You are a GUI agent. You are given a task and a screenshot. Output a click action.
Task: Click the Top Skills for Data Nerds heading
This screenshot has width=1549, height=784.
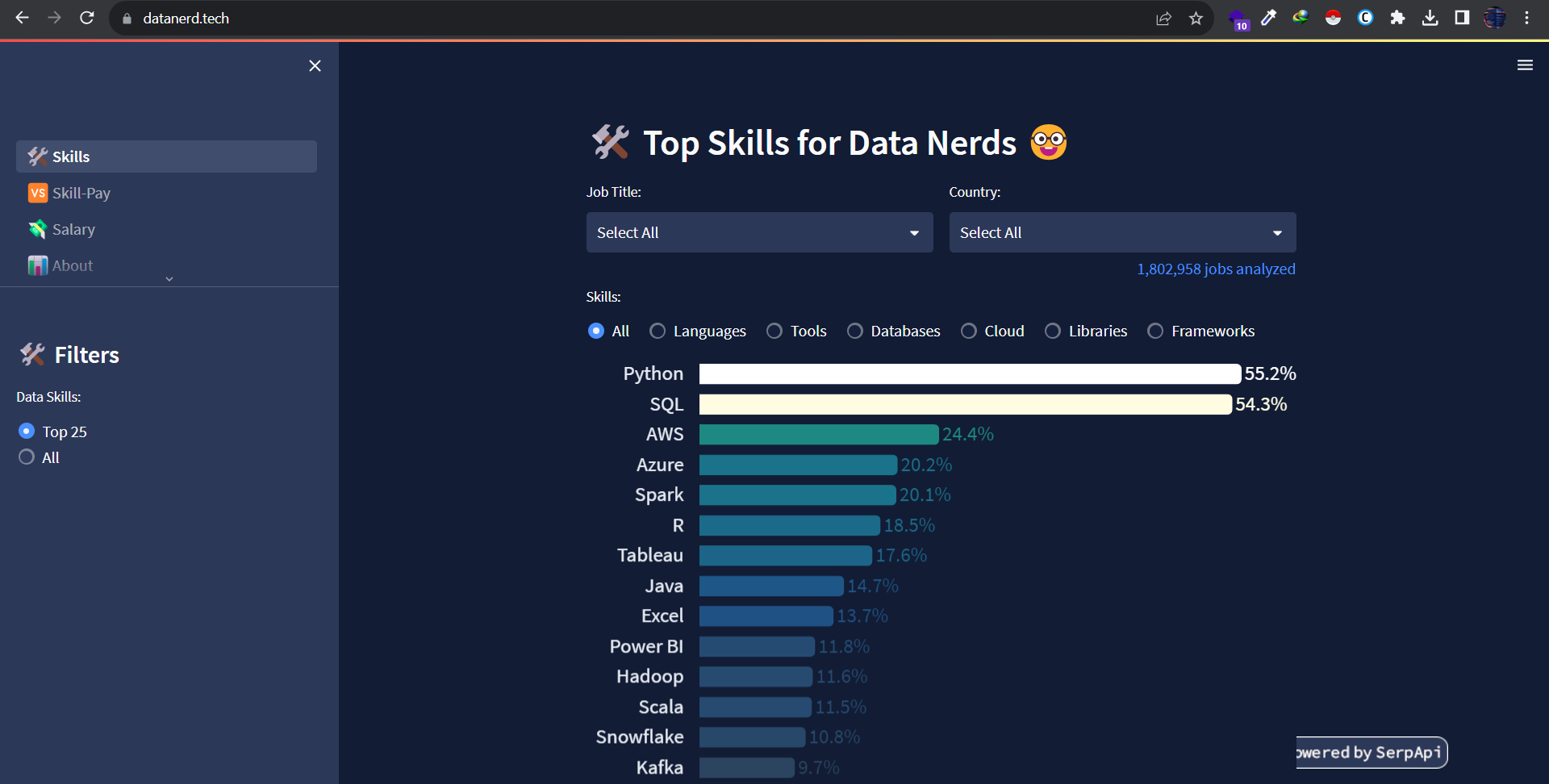tap(829, 143)
